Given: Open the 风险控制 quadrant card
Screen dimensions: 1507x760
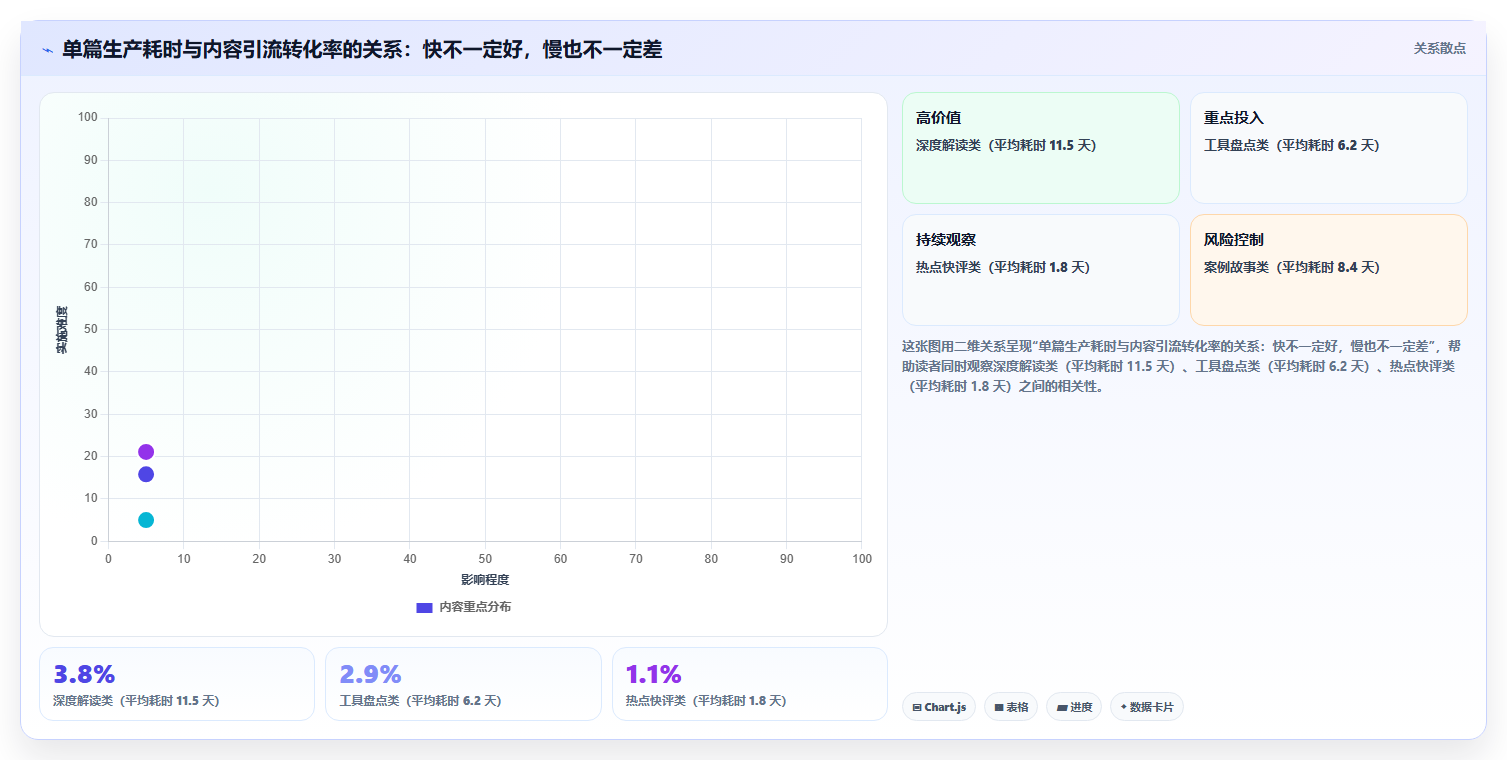Looking at the screenshot, I should pos(1329,270).
